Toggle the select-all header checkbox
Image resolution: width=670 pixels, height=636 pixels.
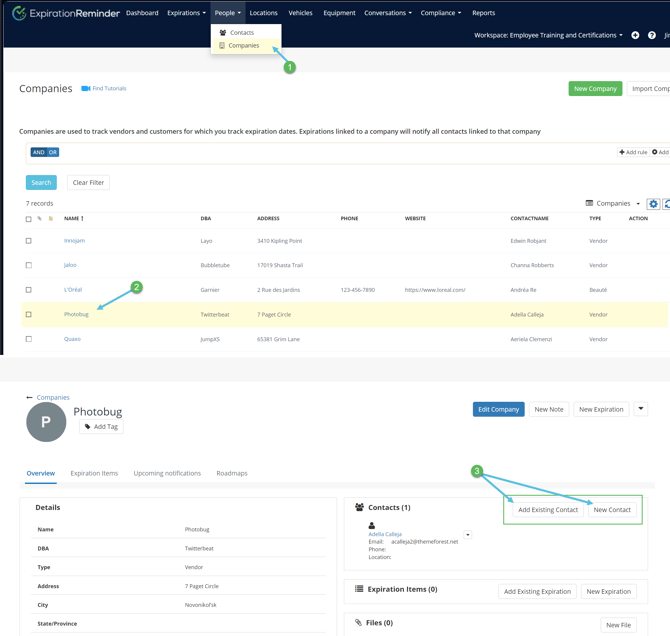[x=29, y=218]
